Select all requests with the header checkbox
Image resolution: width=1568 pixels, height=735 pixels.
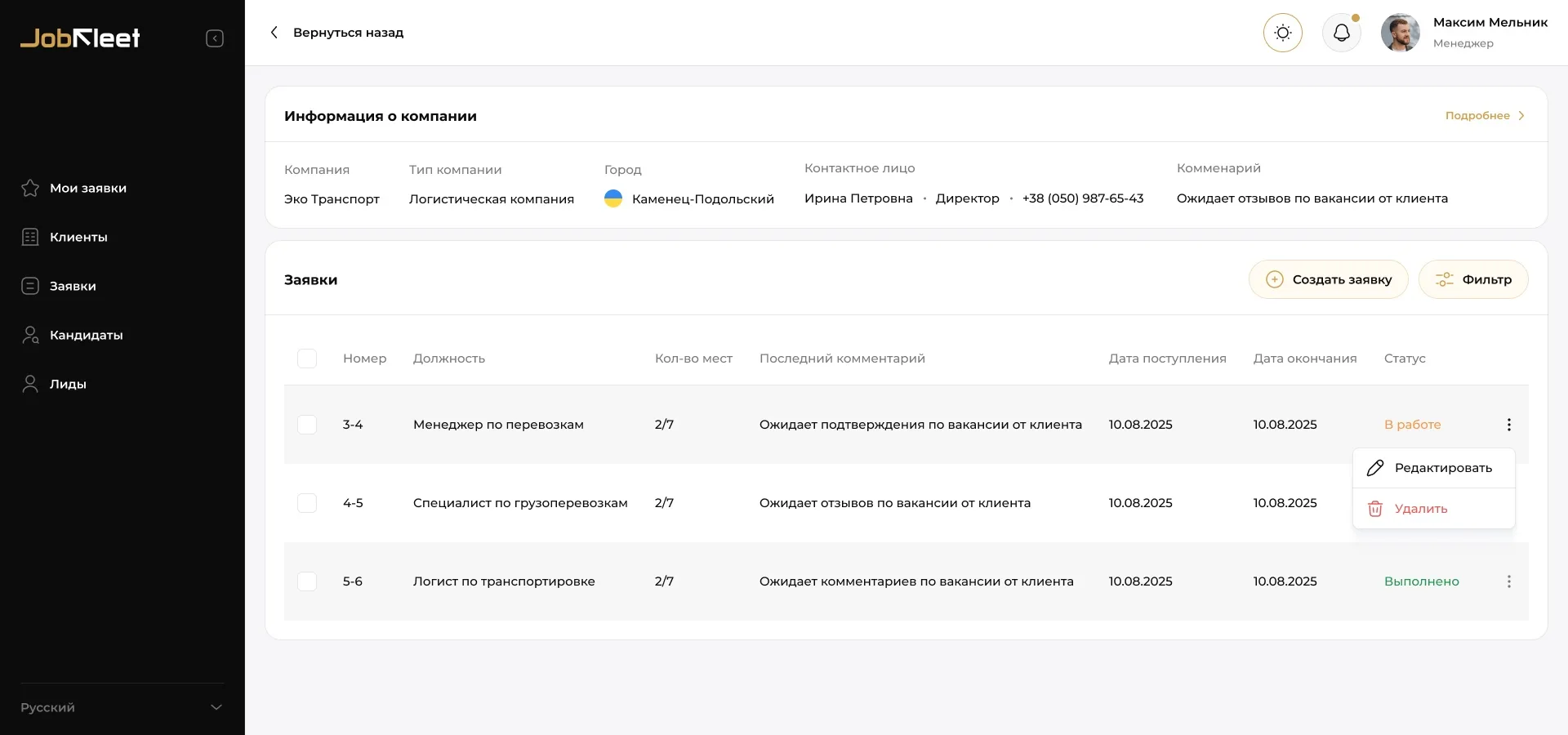[x=307, y=359]
